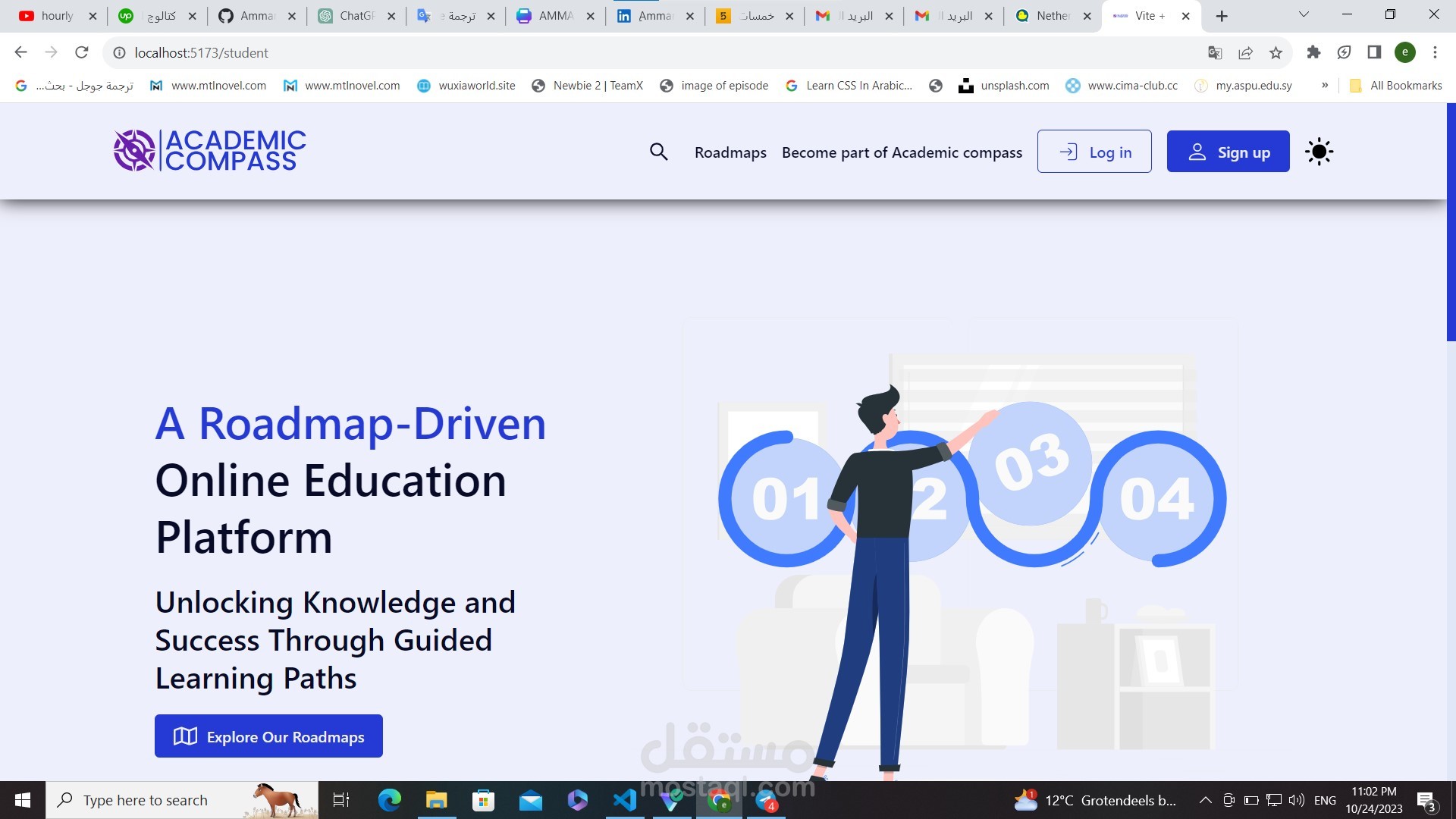Screen dimensions: 1456x819
Task: Toggle the bookmark star for this page
Action: pos(1276,52)
